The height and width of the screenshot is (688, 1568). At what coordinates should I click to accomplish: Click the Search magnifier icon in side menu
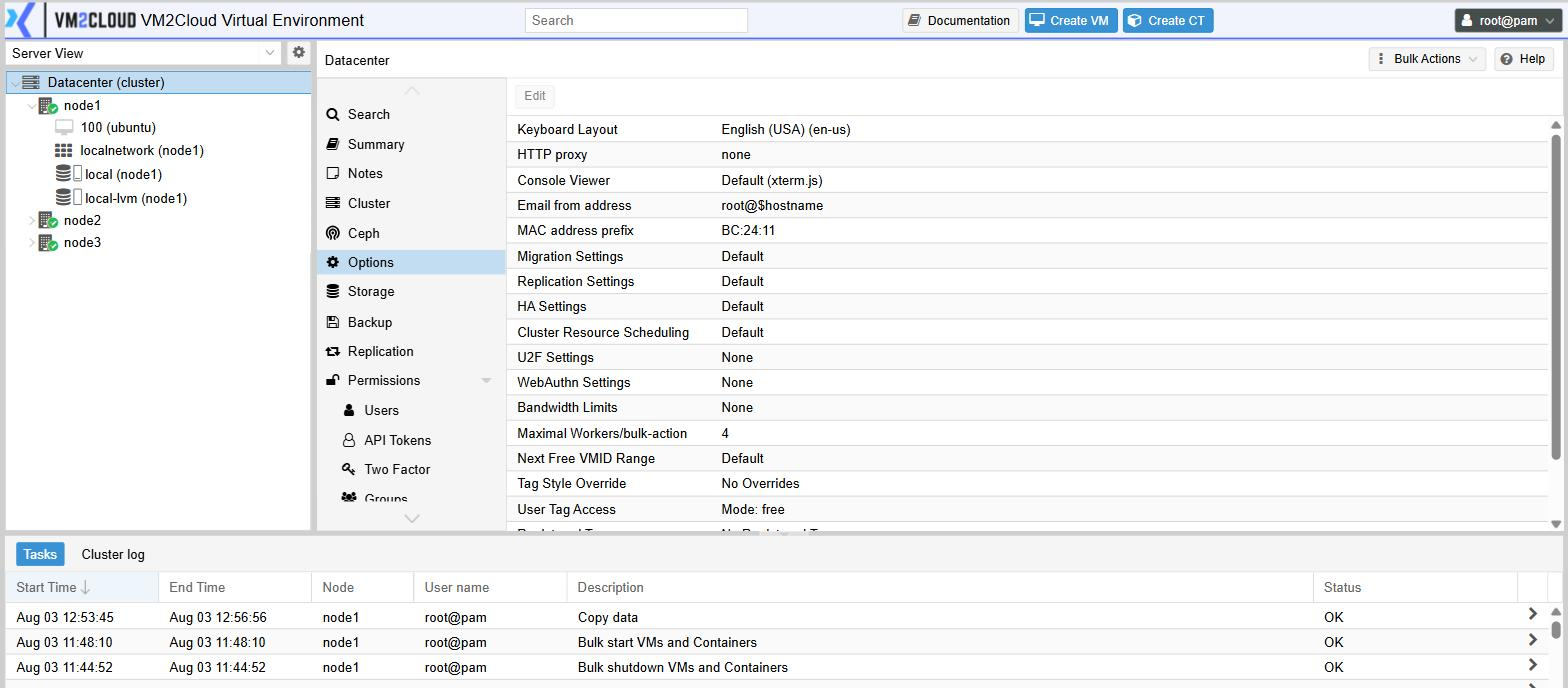[333, 115]
